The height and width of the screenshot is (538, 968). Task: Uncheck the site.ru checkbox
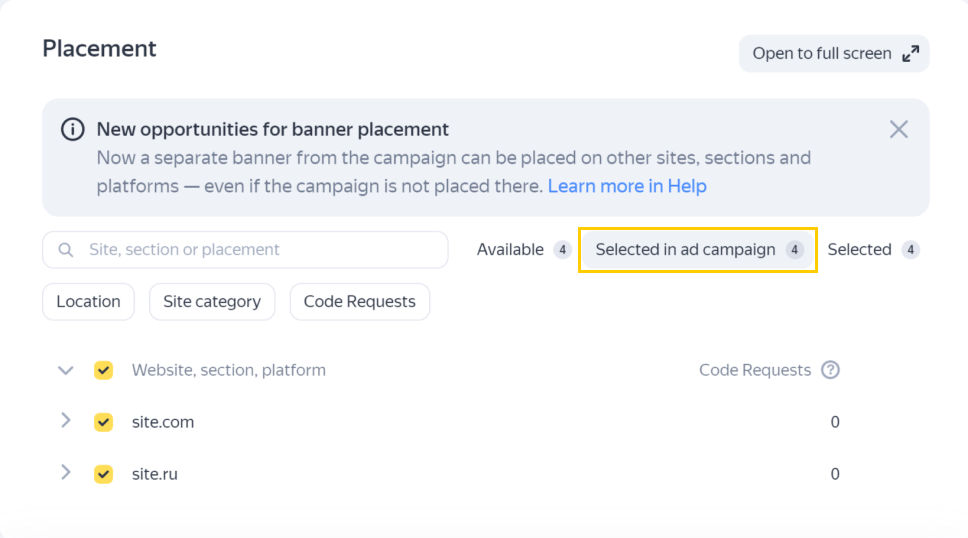(103, 474)
